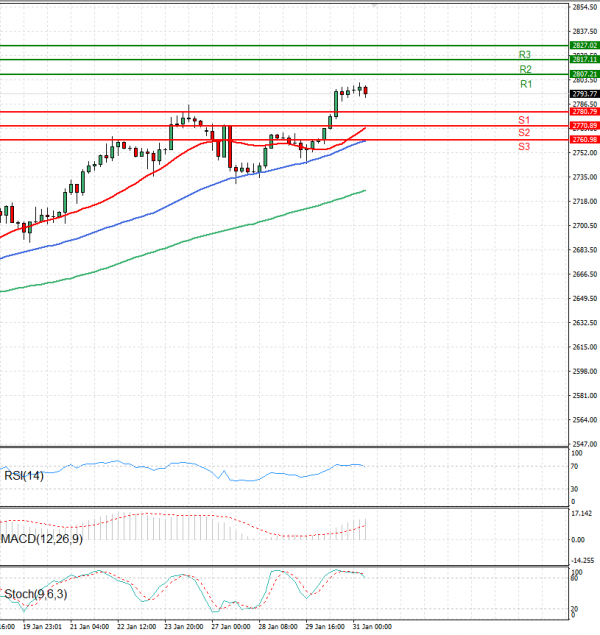Select the 2827.02 green price tag
Screen dimensions: 600x635
pos(584,45)
